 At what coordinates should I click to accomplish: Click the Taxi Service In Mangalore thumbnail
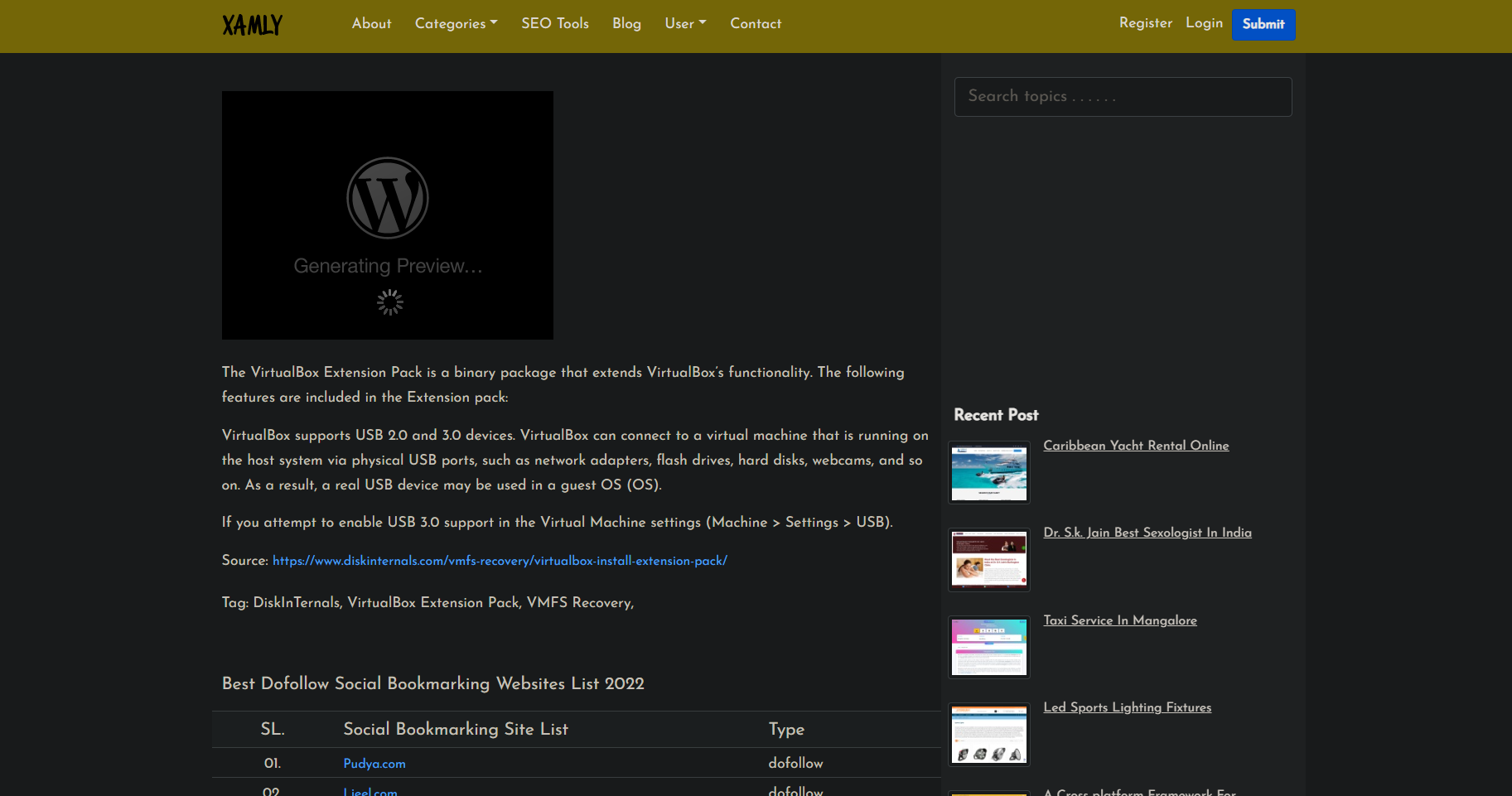pos(989,647)
